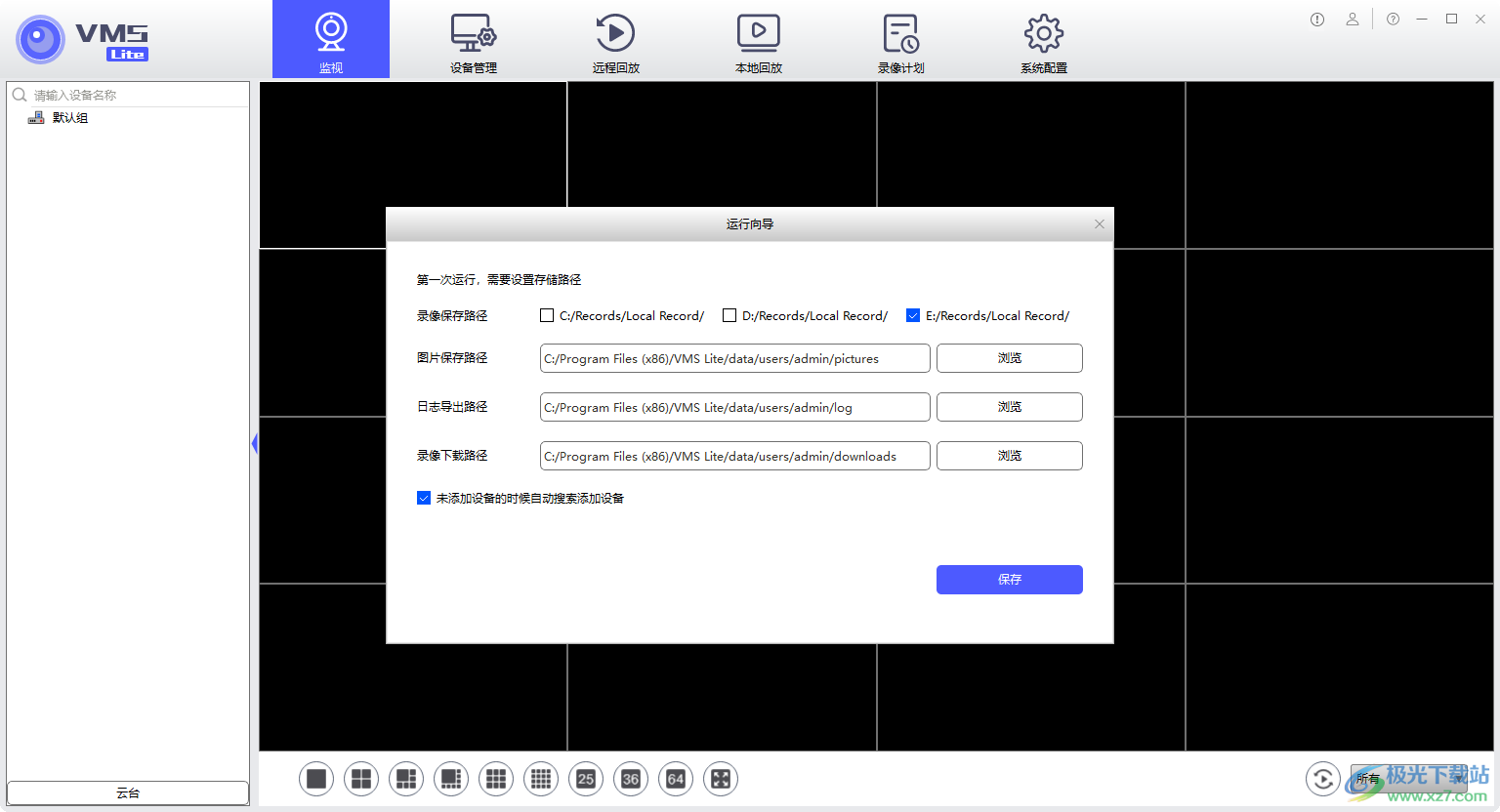The image size is (1500, 812).
Task: Click the alarm info icon in title bar
Action: 1316,19
